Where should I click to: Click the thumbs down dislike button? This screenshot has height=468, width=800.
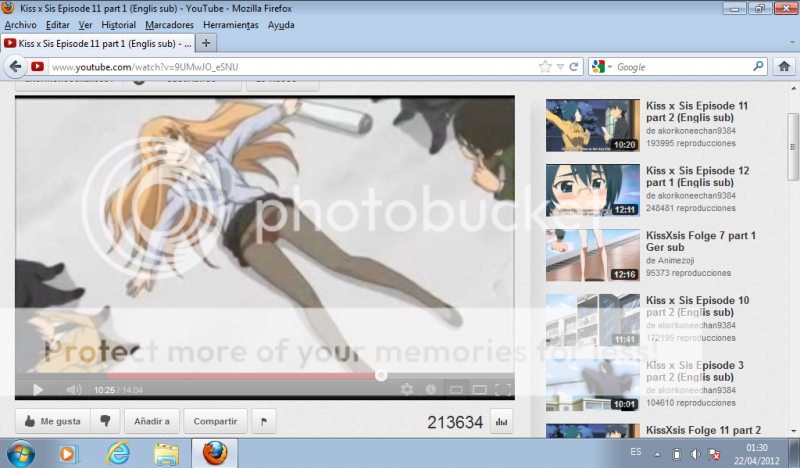coord(106,422)
